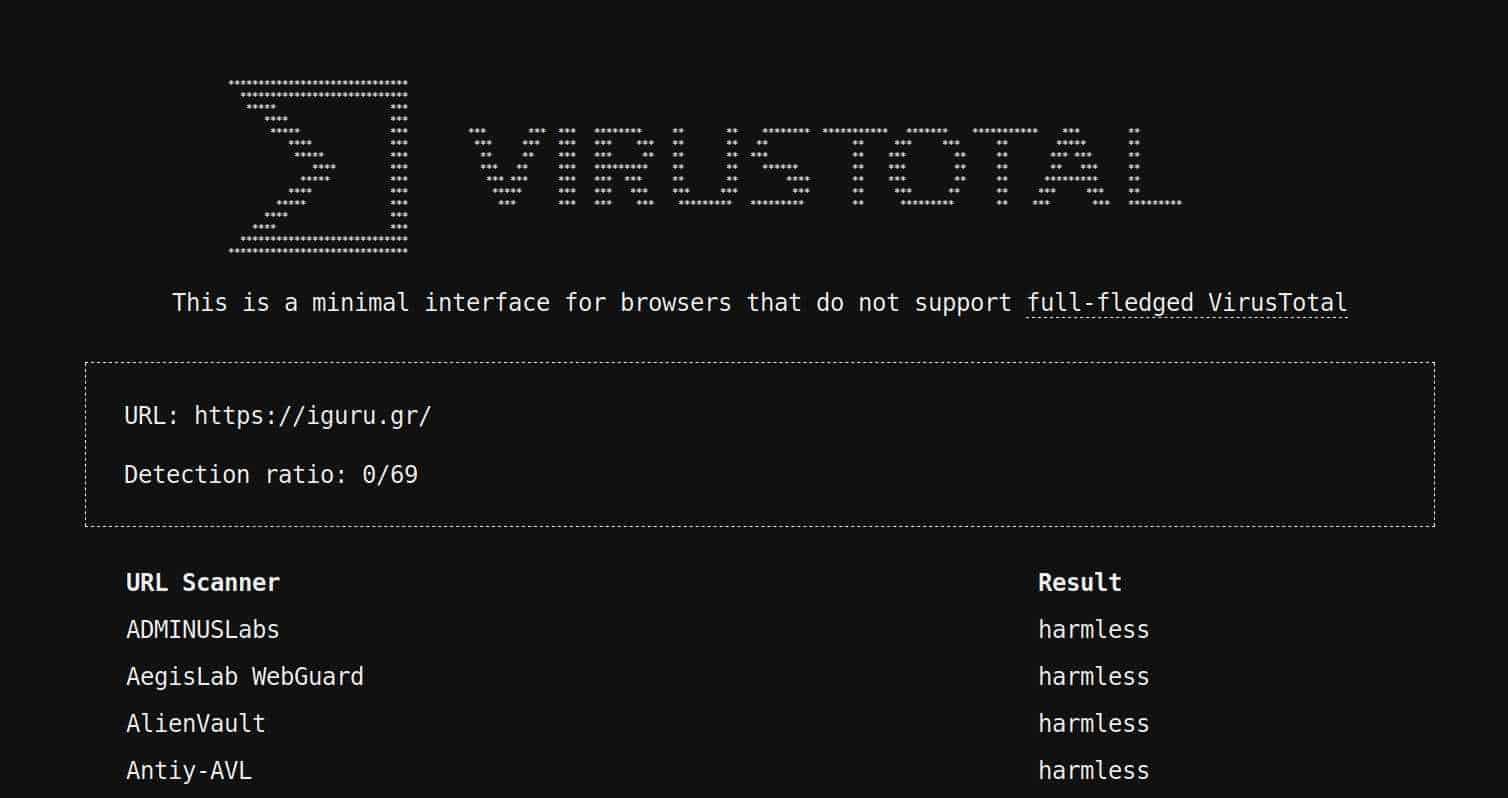This screenshot has width=1508, height=798.
Task: Click the Result column header
Action: point(1080,582)
